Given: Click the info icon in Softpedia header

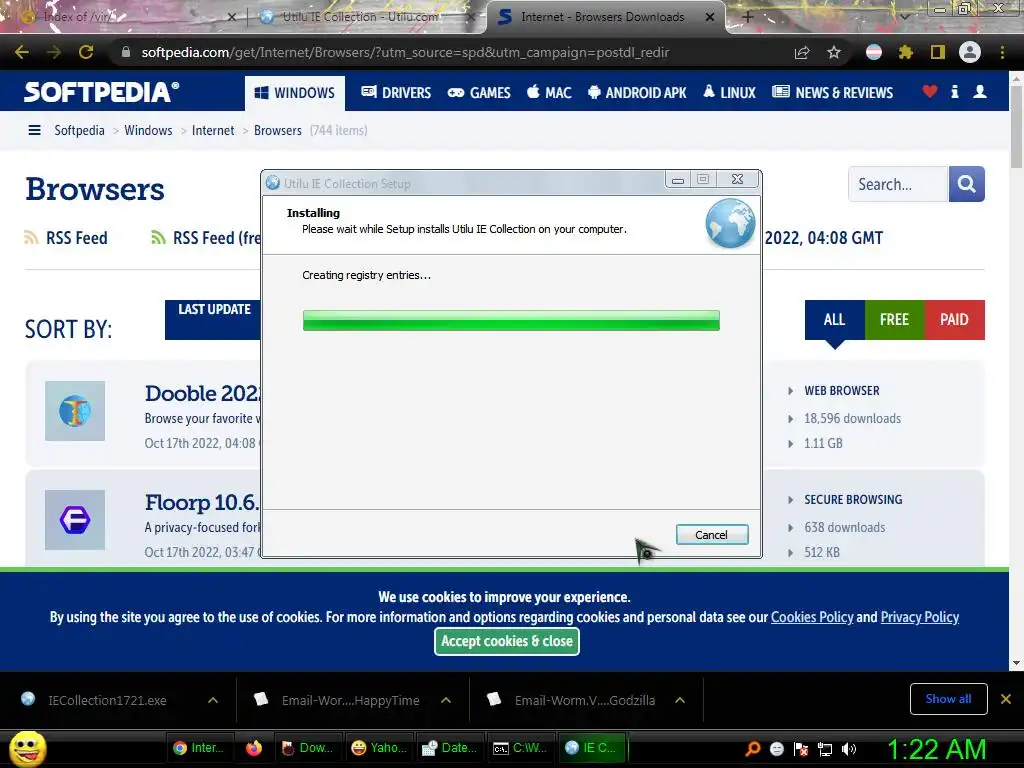Looking at the screenshot, I should (955, 91).
